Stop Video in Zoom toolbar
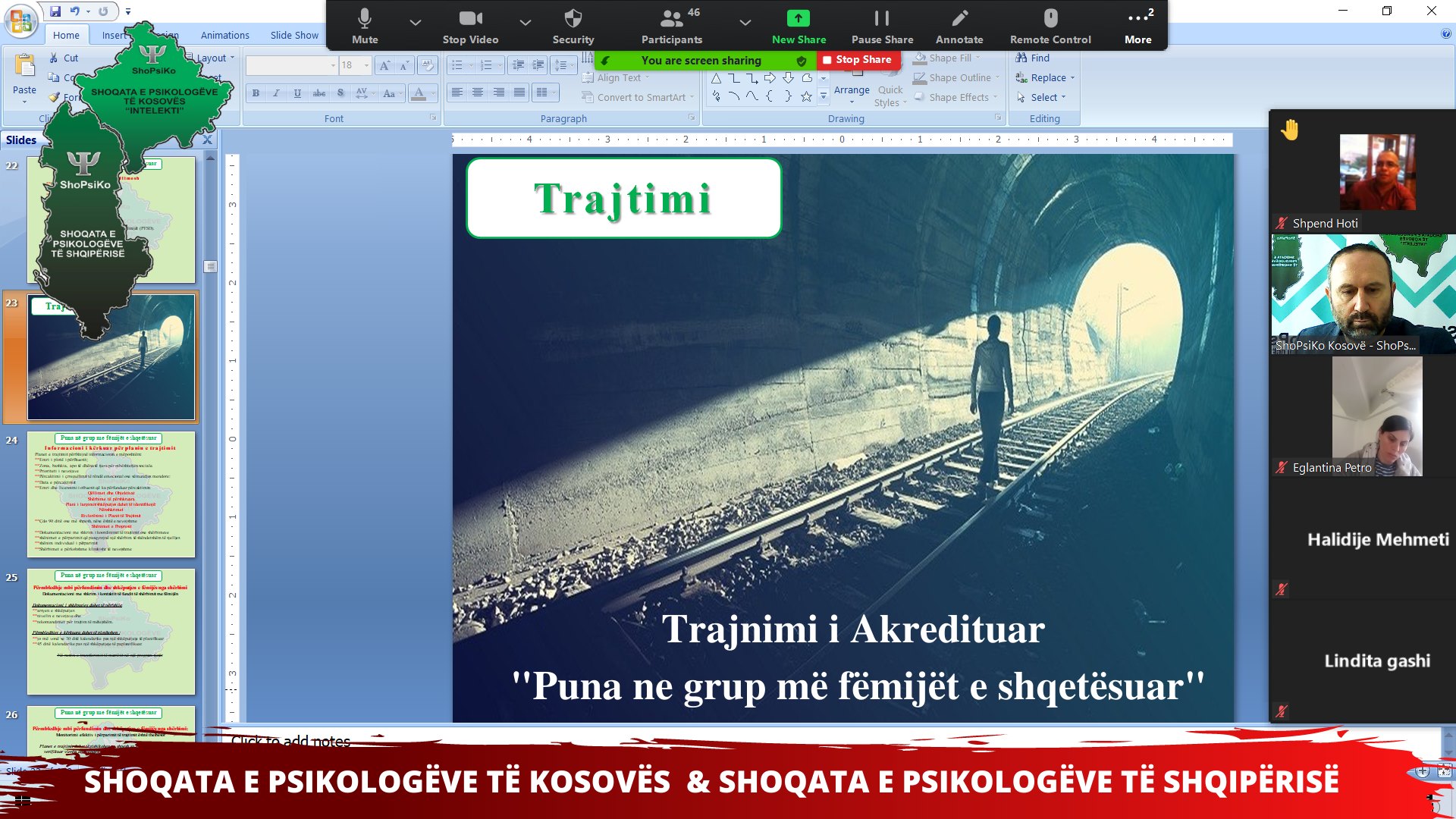This screenshot has height=819, width=1456. pos(470,26)
